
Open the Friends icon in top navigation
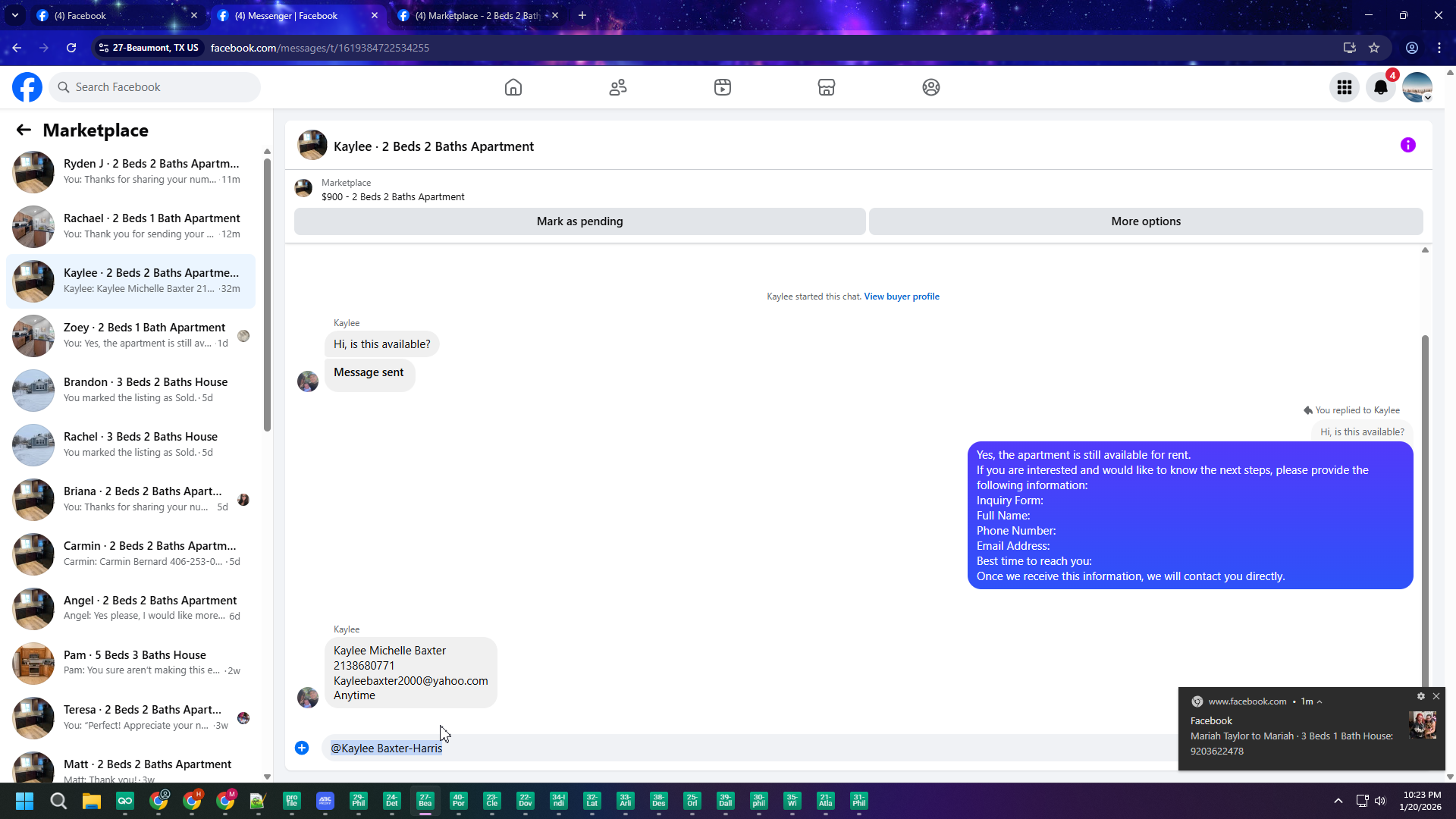618,87
